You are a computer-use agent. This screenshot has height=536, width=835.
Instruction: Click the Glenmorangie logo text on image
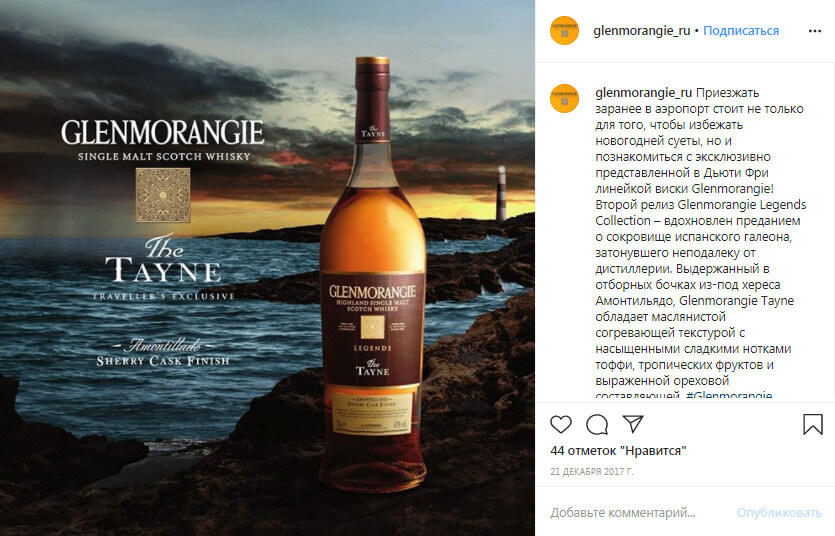pos(162,133)
